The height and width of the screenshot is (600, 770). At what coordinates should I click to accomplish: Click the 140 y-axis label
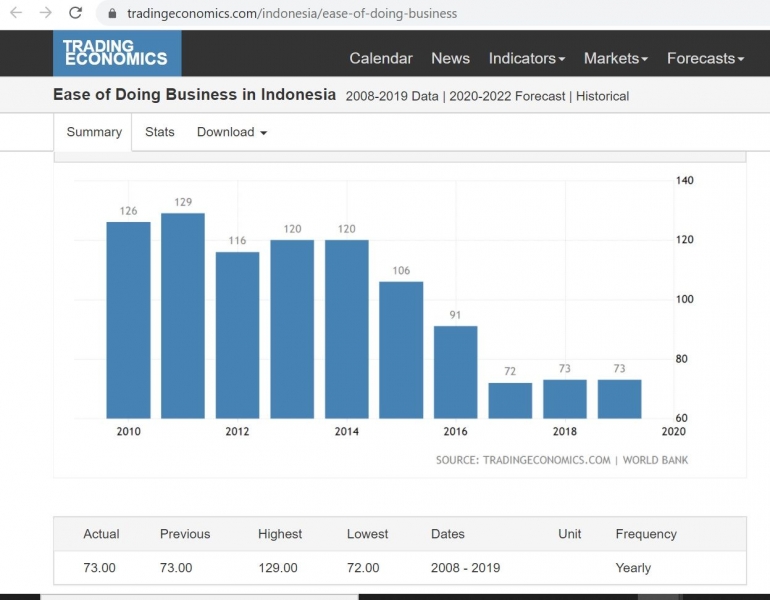click(x=685, y=180)
